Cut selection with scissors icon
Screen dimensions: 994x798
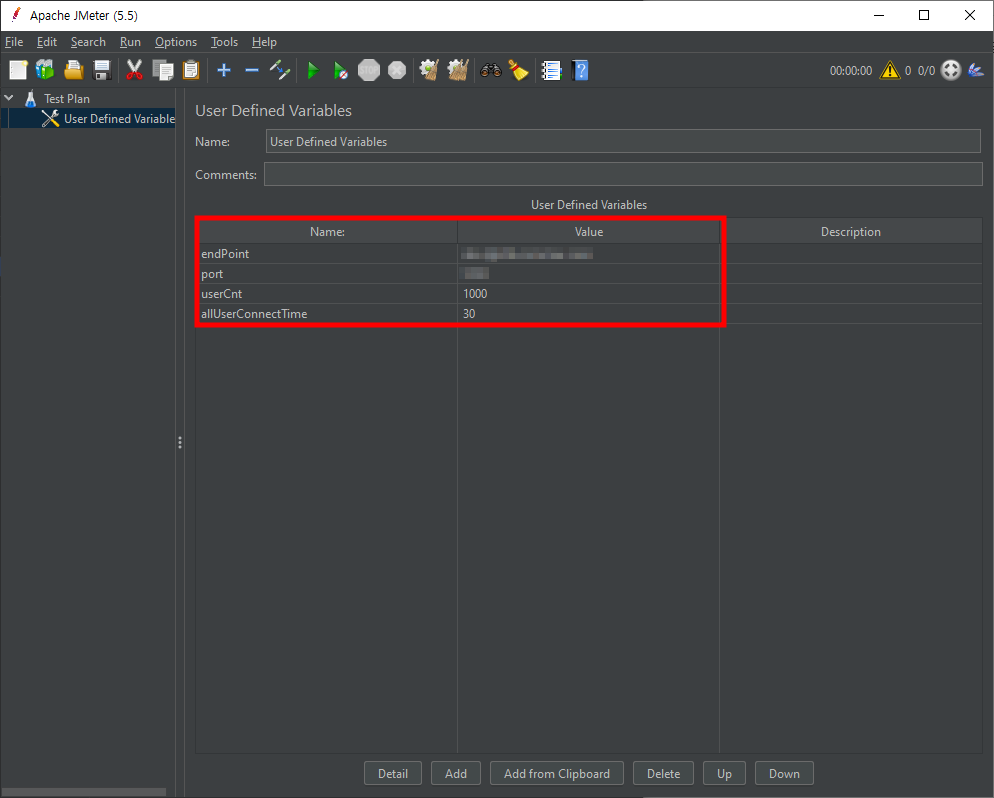pyautogui.click(x=134, y=70)
